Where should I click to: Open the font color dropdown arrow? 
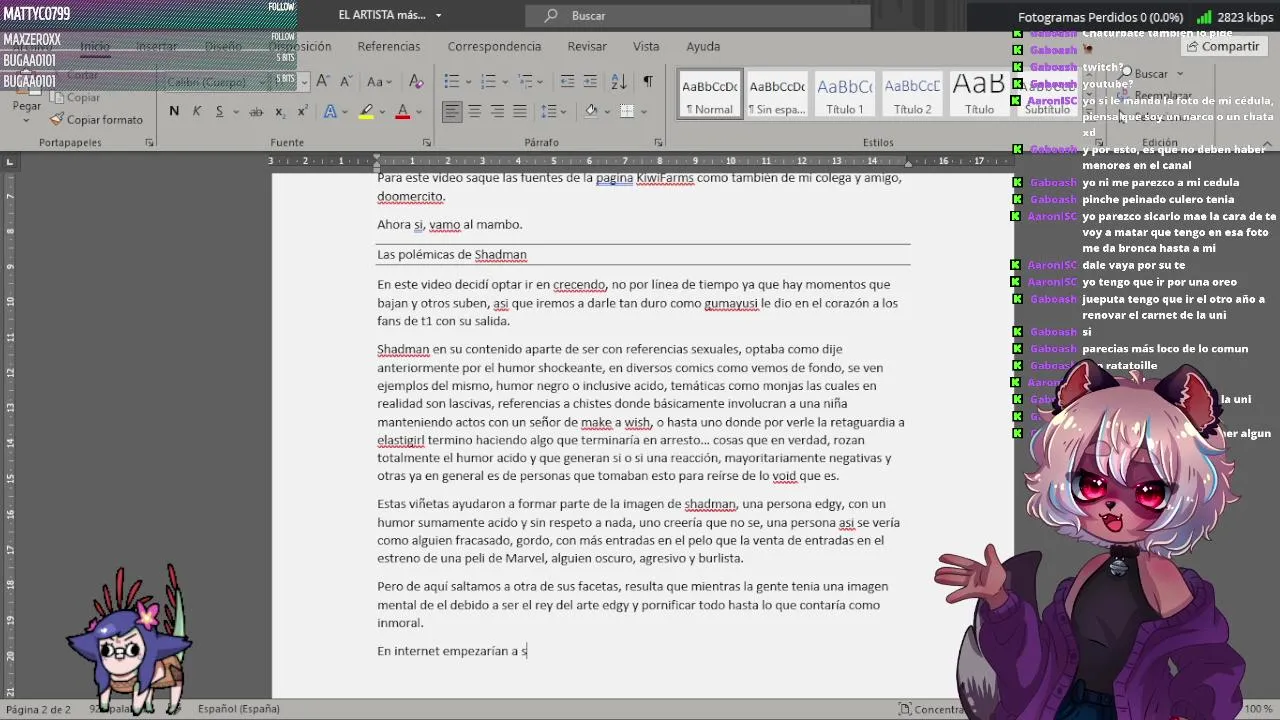pos(418,111)
